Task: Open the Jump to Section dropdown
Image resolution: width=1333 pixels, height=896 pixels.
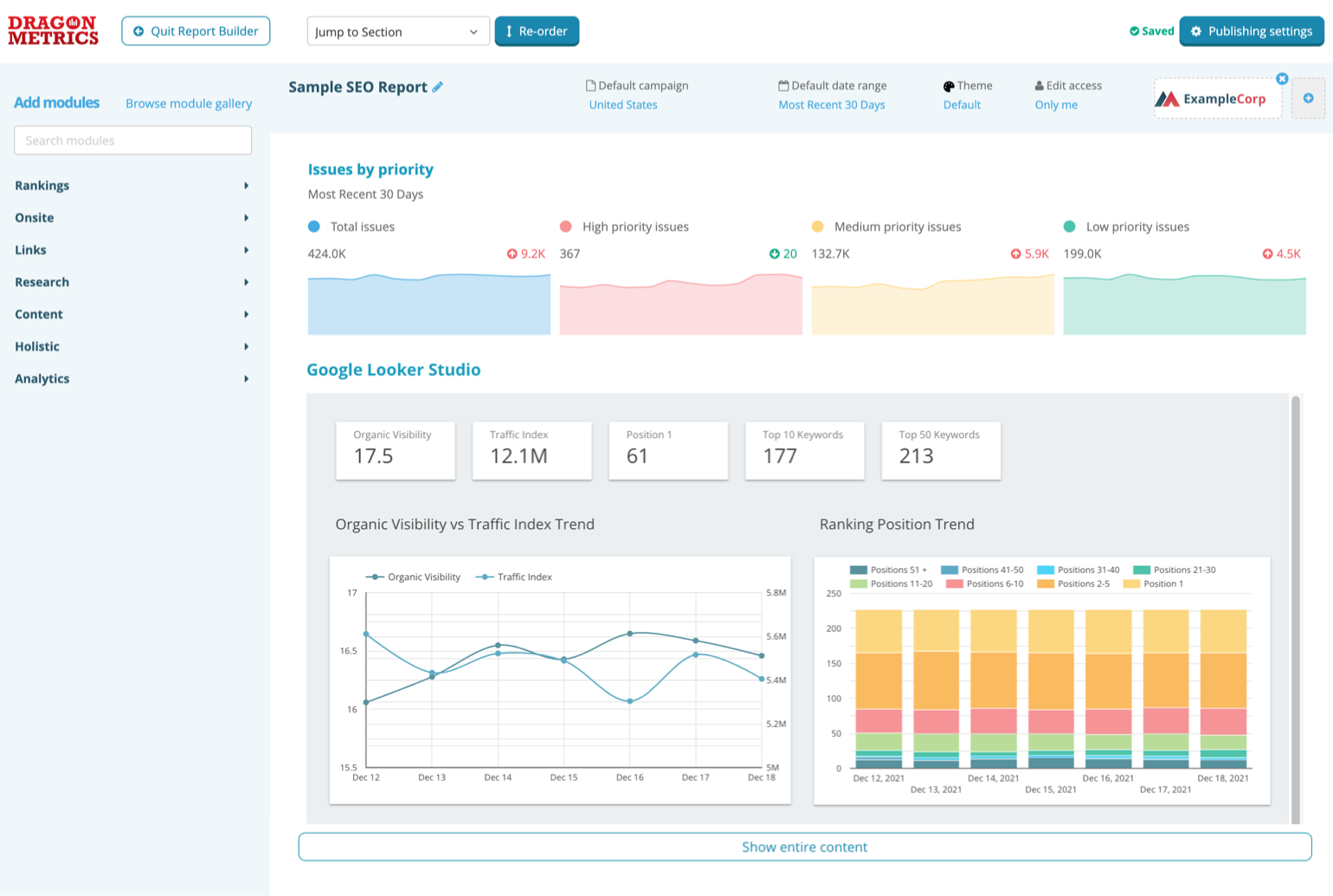Action: [x=397, y=31]
